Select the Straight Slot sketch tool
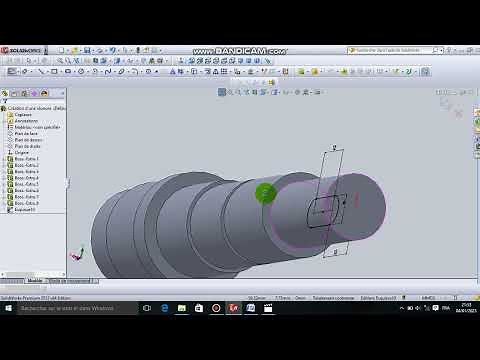The width and height of the screenshot is (480, 360). [68, 71]
